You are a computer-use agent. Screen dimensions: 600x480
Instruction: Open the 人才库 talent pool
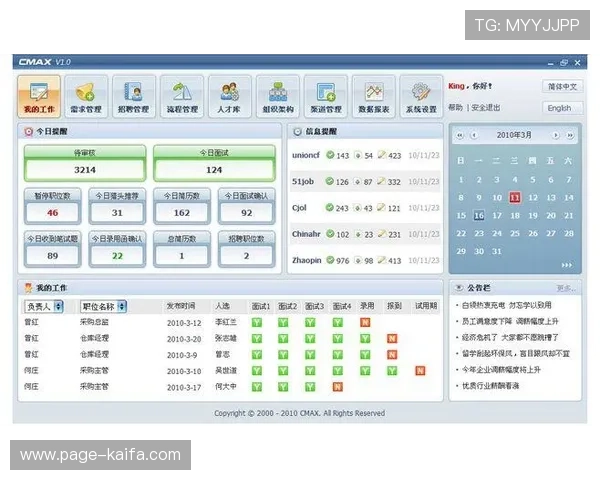[x=230, y=96]
